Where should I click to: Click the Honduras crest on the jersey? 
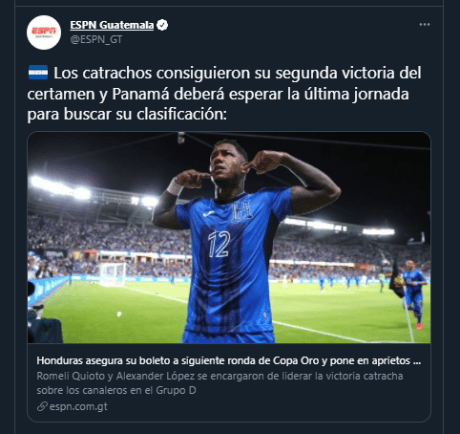(243, 211)
